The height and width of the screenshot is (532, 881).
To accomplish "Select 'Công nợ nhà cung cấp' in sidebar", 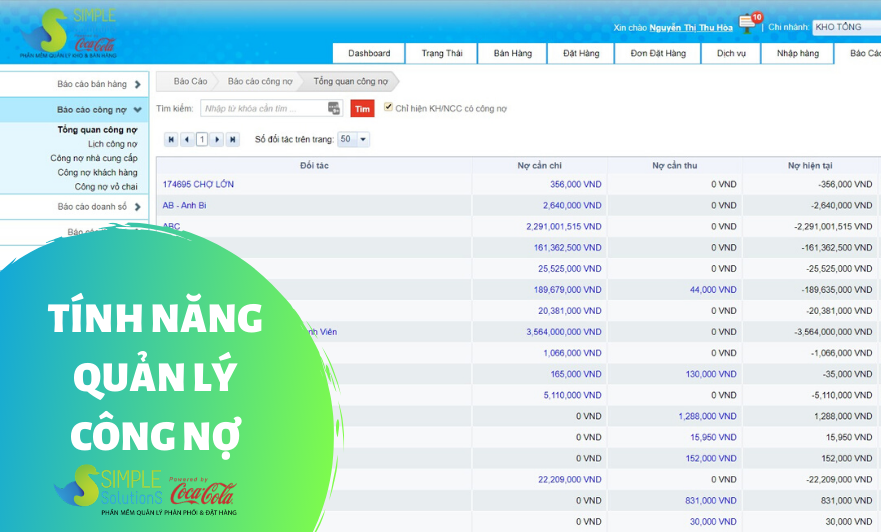I will pos(94,158).
